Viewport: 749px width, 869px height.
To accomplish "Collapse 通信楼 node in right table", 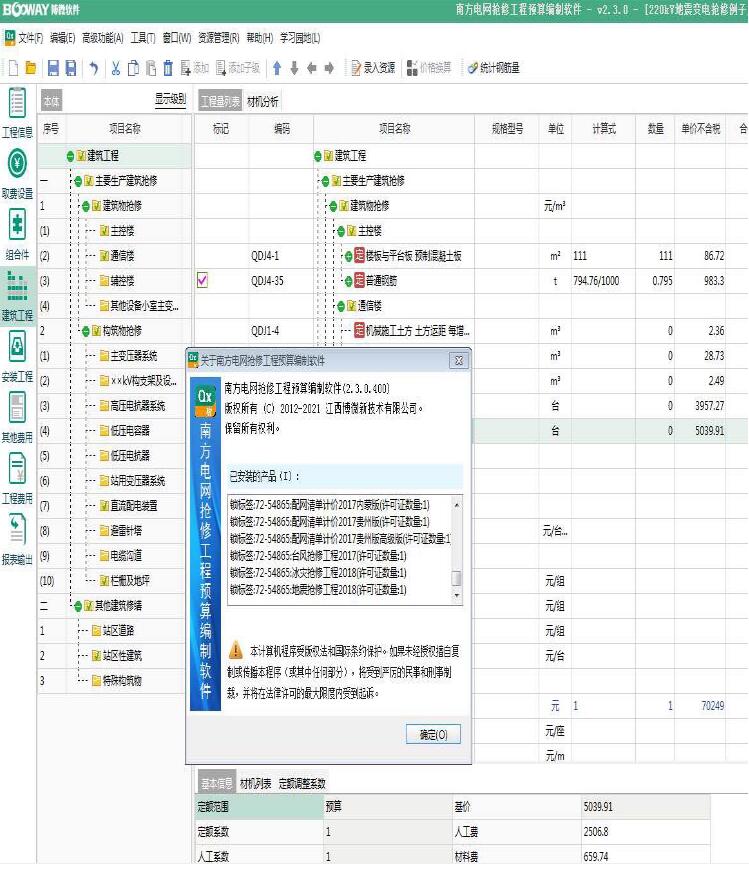I will click(341, 306).
